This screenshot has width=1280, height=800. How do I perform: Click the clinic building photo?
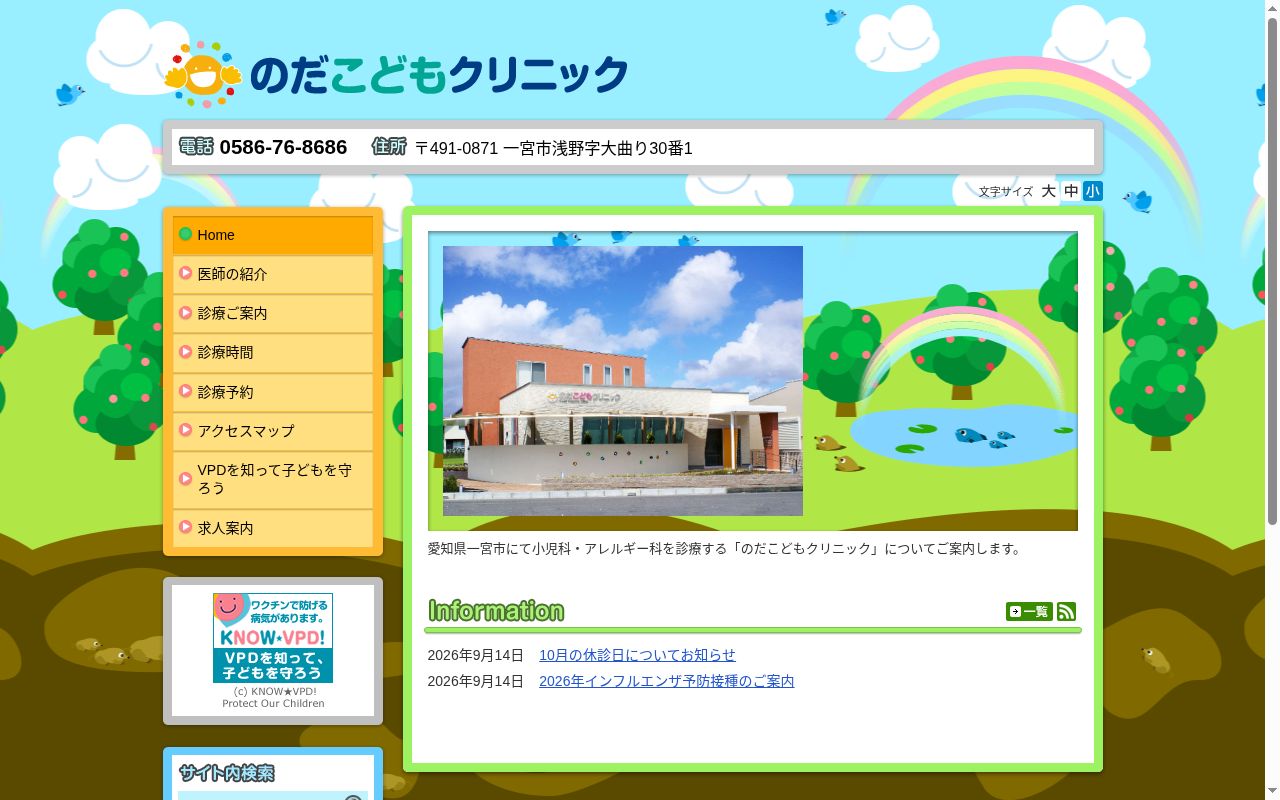click(623, 381)
